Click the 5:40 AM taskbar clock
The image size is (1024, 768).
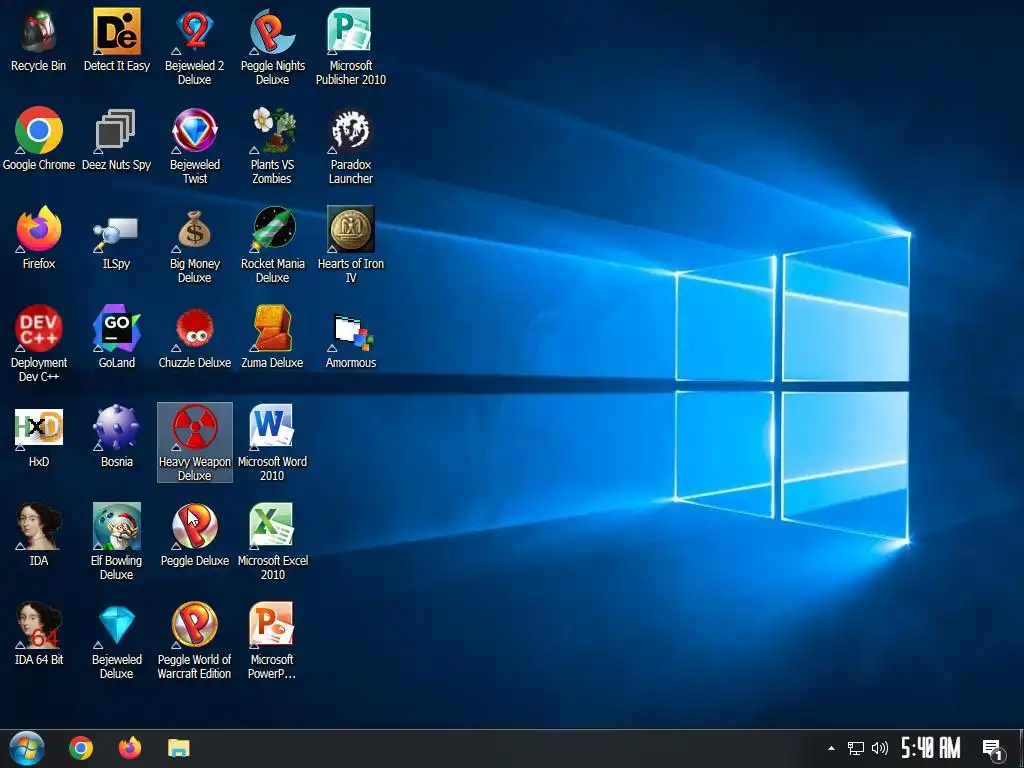coord(931,748)
